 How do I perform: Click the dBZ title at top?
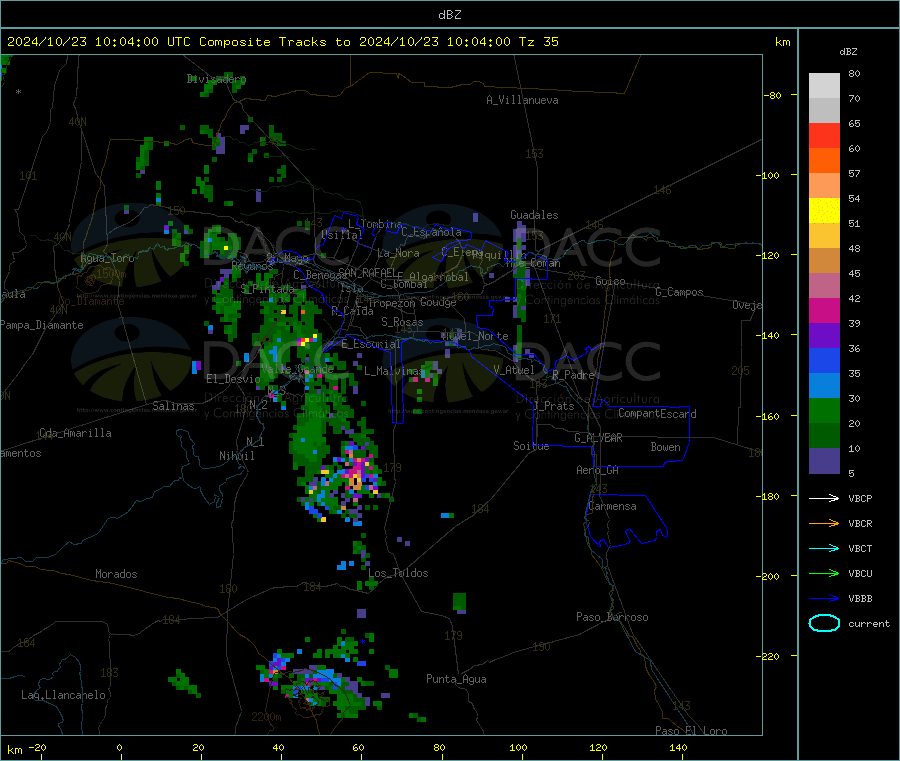coord(449,15)
